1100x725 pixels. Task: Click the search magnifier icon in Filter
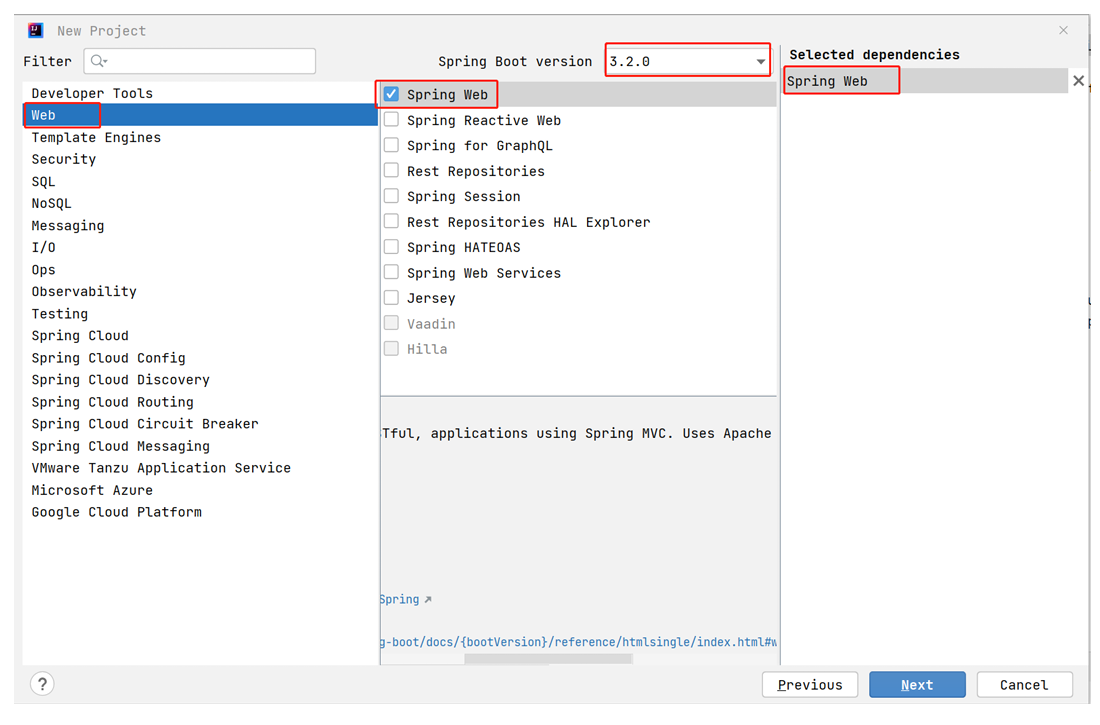[x=98, y=61]
